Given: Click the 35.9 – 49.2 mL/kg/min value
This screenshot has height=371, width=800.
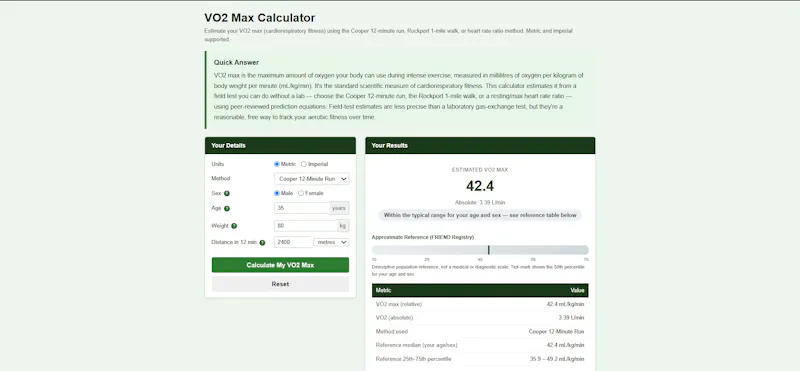Looking at the screenshot, I should (x=557, y=359).
